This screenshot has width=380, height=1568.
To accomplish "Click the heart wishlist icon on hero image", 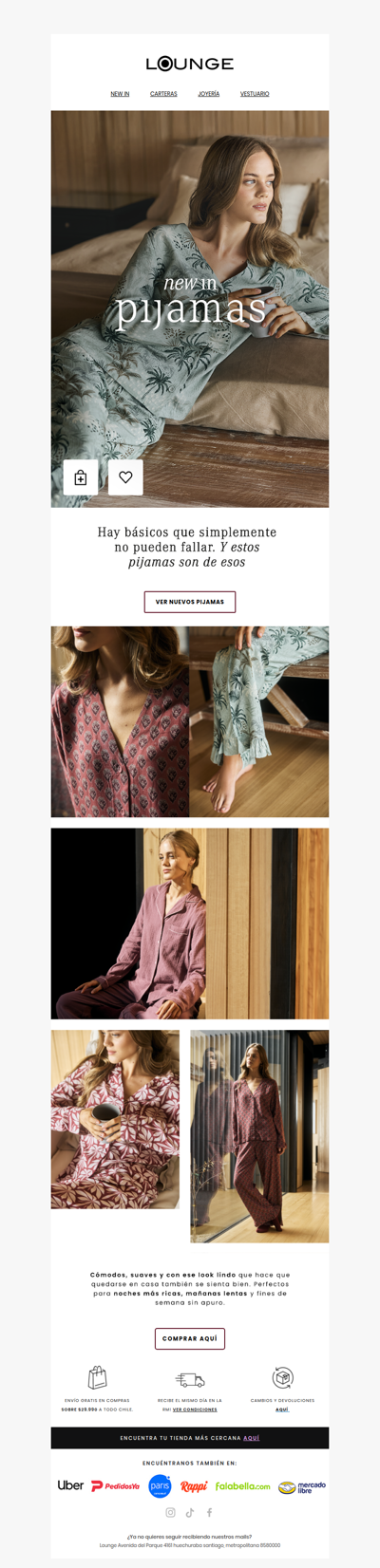I will 125,477.
